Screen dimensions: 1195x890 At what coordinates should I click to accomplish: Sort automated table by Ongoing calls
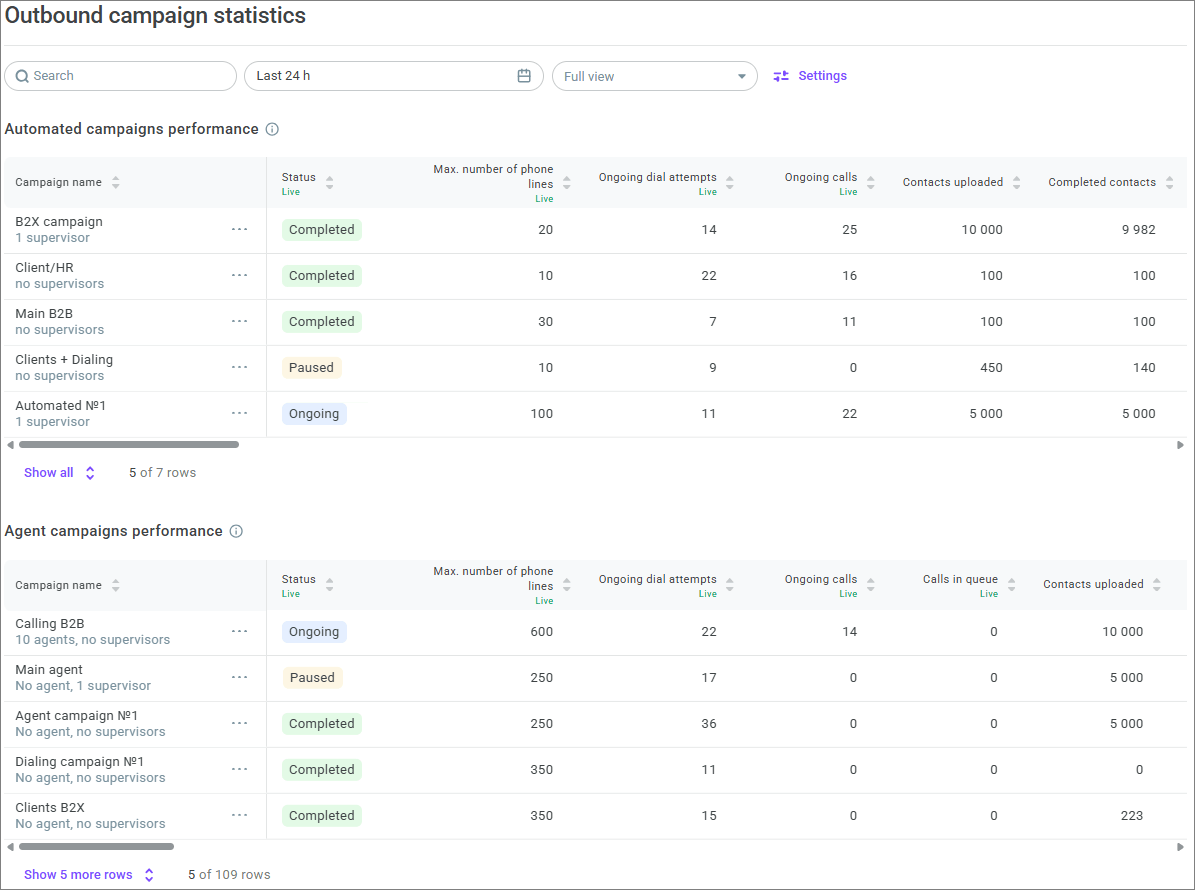[x=870, y=182]
